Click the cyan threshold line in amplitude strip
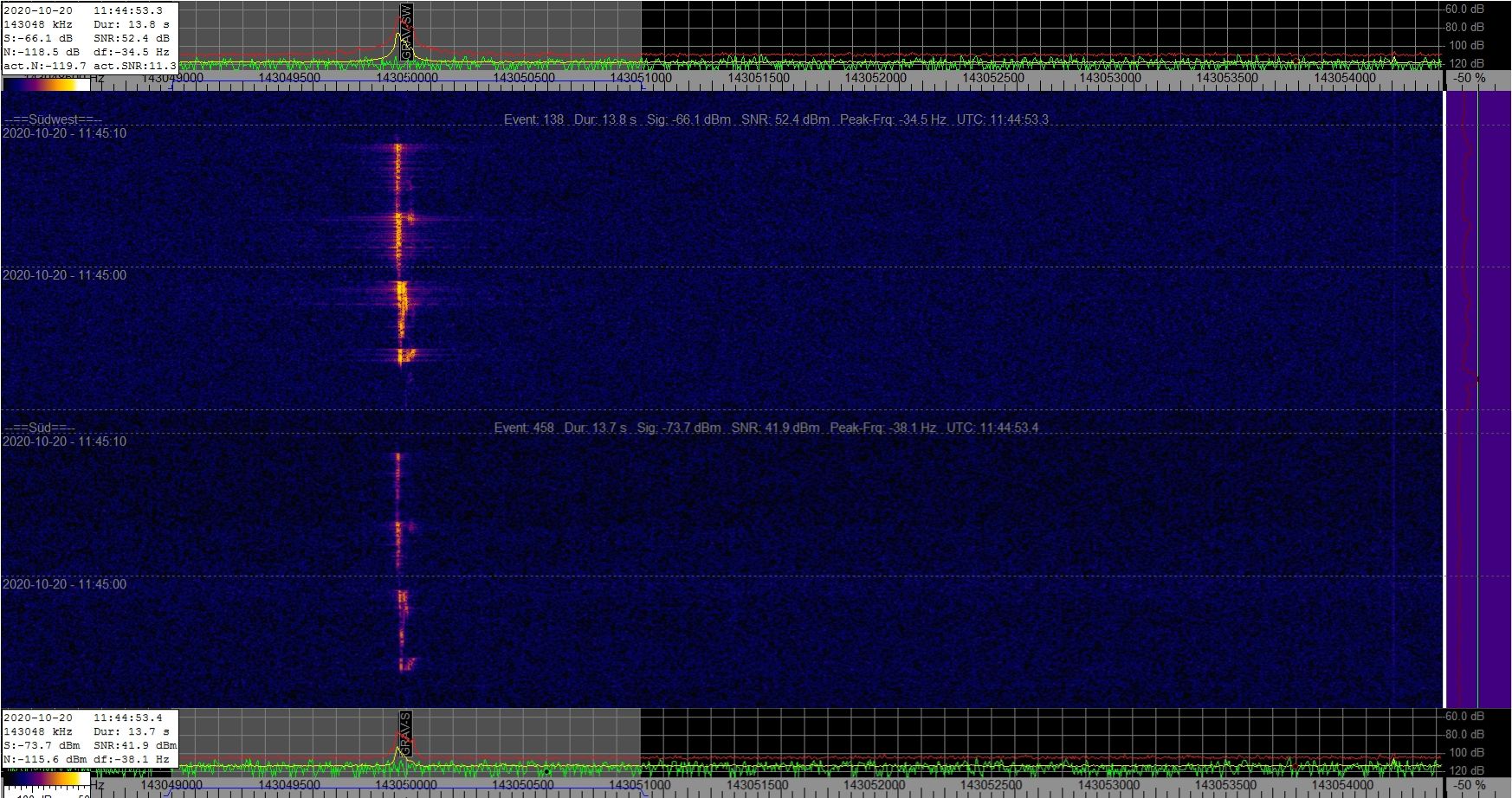 1477,399
